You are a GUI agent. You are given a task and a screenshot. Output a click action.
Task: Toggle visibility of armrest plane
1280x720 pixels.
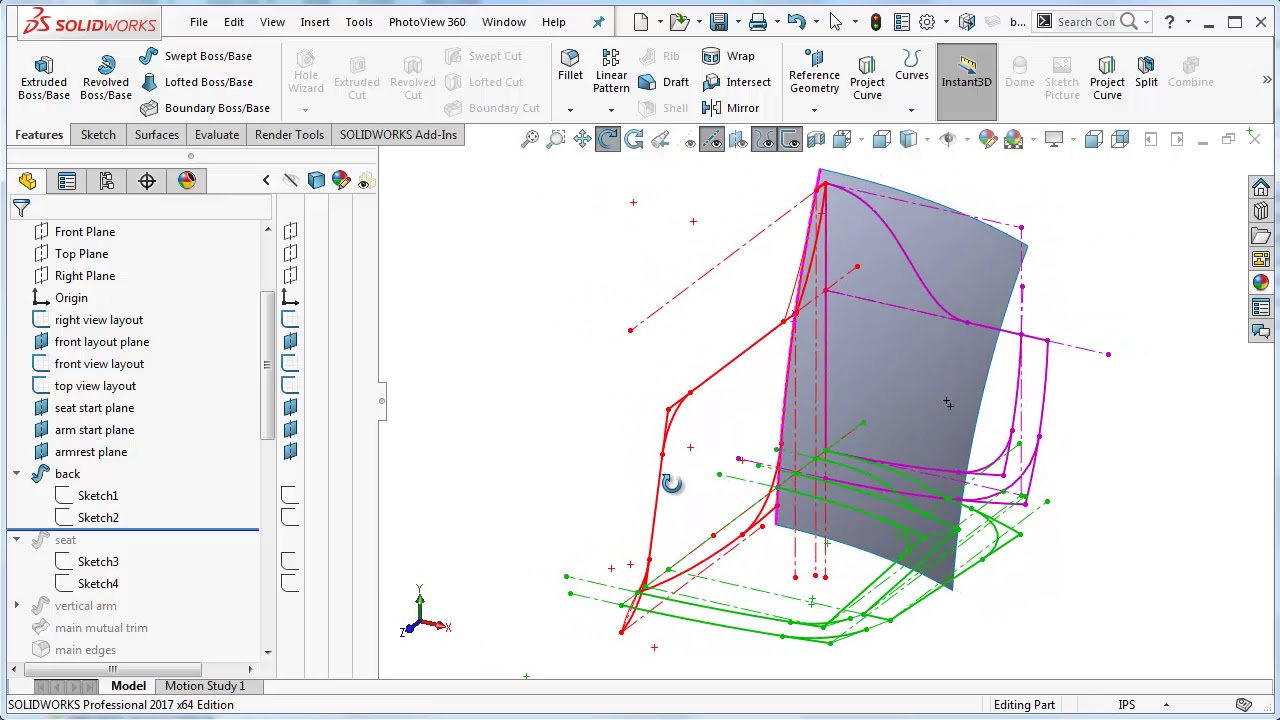click(x=290, y=451)
